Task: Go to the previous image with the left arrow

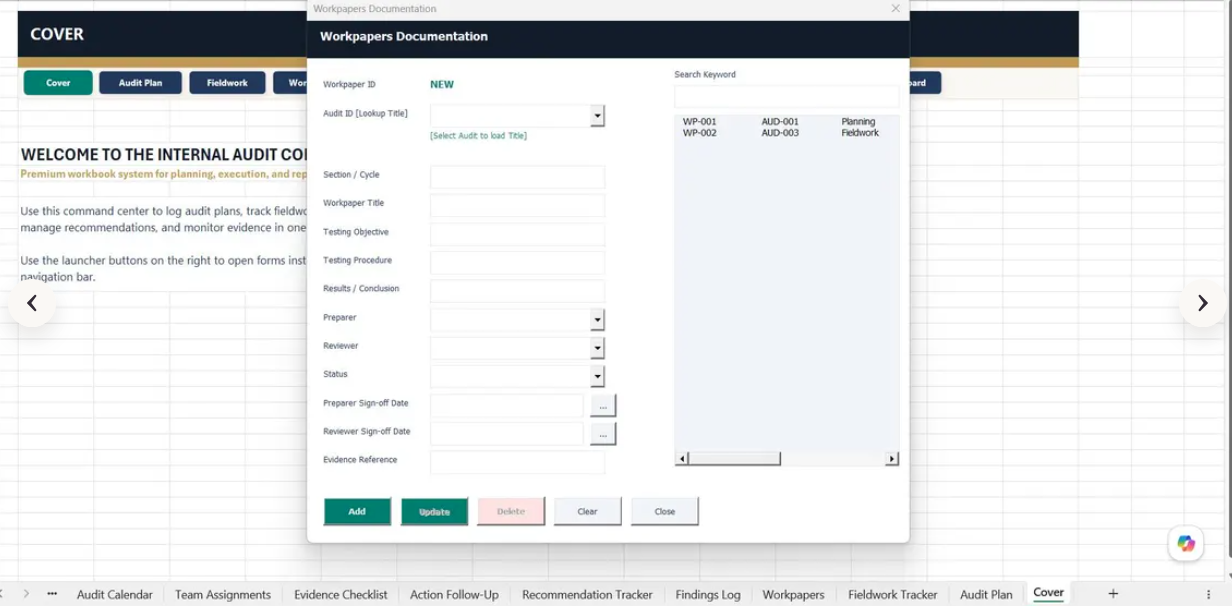Action: (x=32, y=303)
